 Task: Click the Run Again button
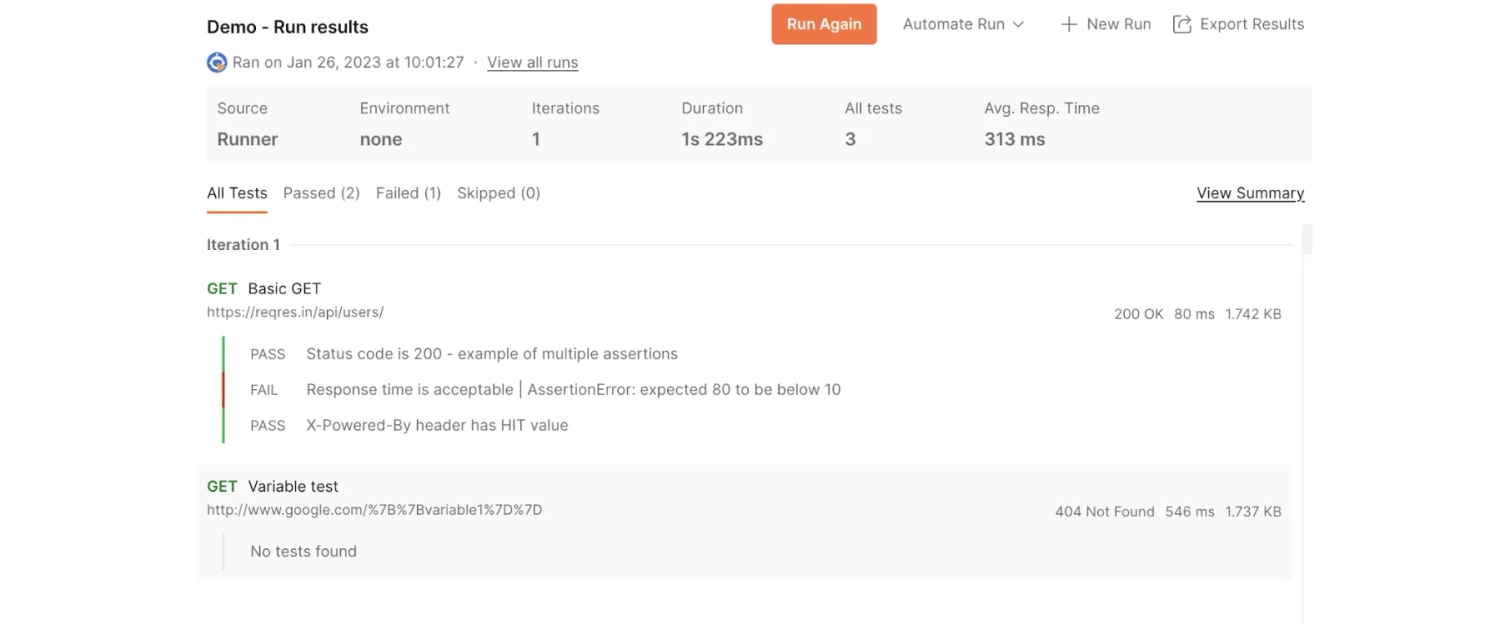point(824,24)
